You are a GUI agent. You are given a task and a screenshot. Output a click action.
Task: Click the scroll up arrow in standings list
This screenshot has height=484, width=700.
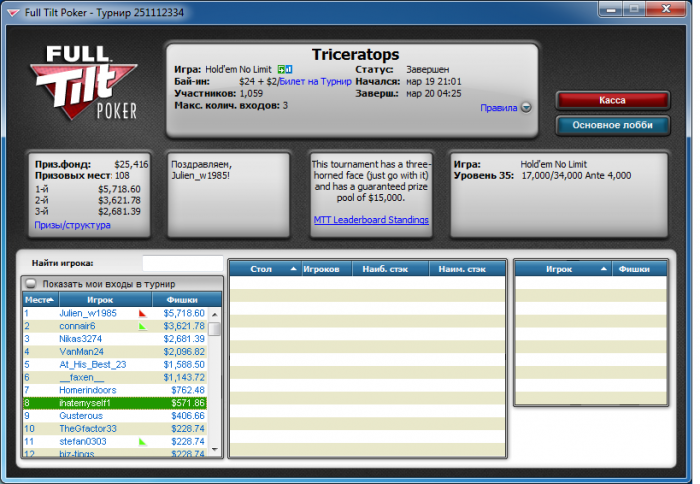[x=215, y=314]
